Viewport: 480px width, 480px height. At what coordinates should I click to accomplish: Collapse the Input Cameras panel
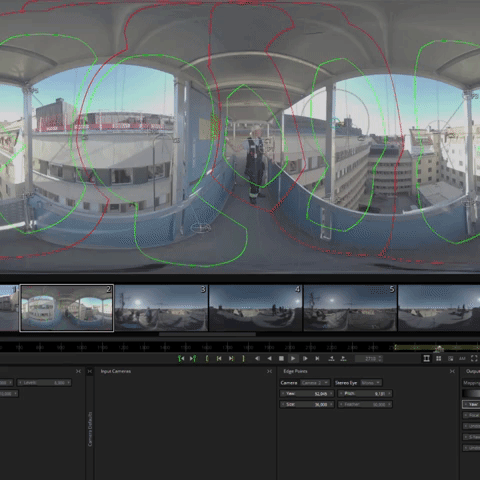[x=269, y=371]
